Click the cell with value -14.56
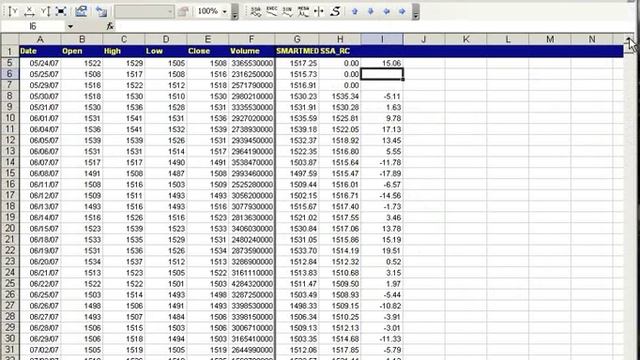 click(x=382, y=196)
